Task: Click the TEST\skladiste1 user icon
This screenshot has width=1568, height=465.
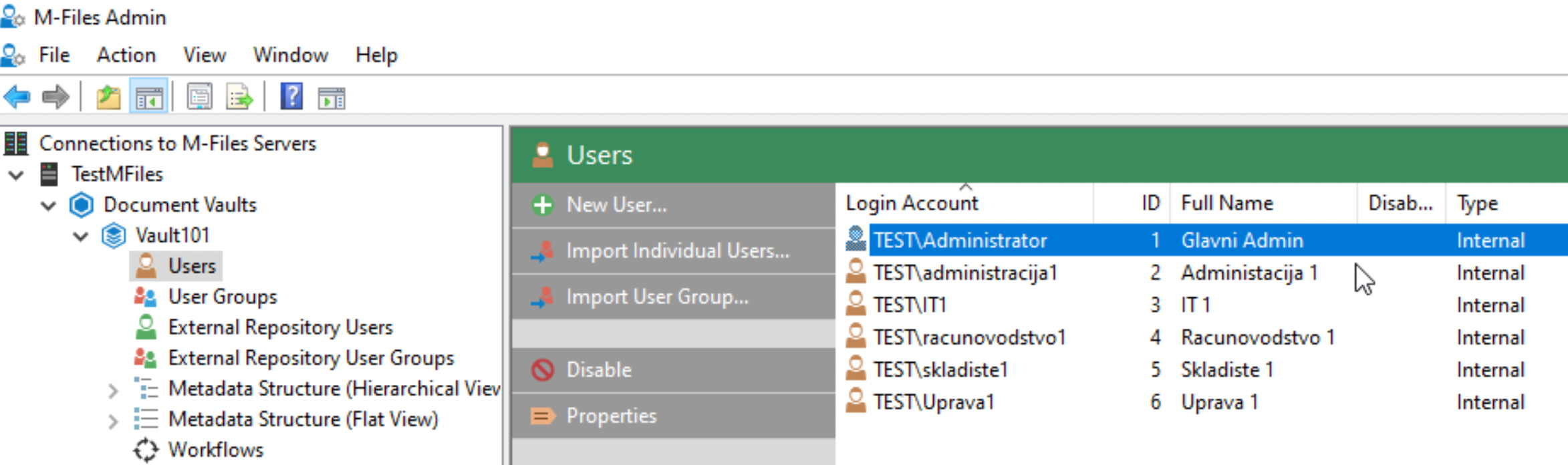Action: tap(856, 369)
